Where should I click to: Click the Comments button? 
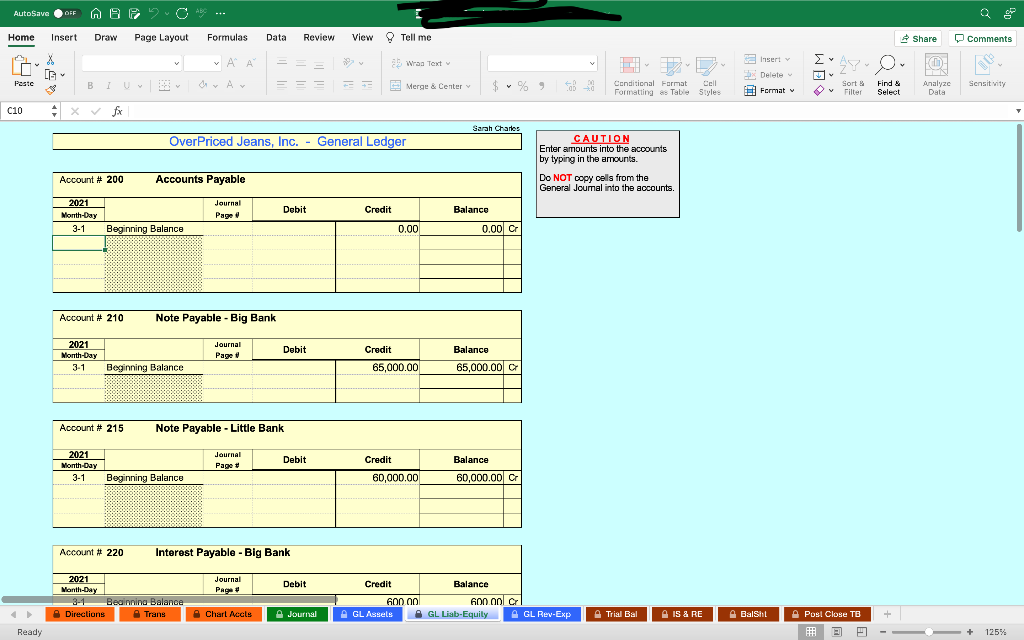click(982, 37)
